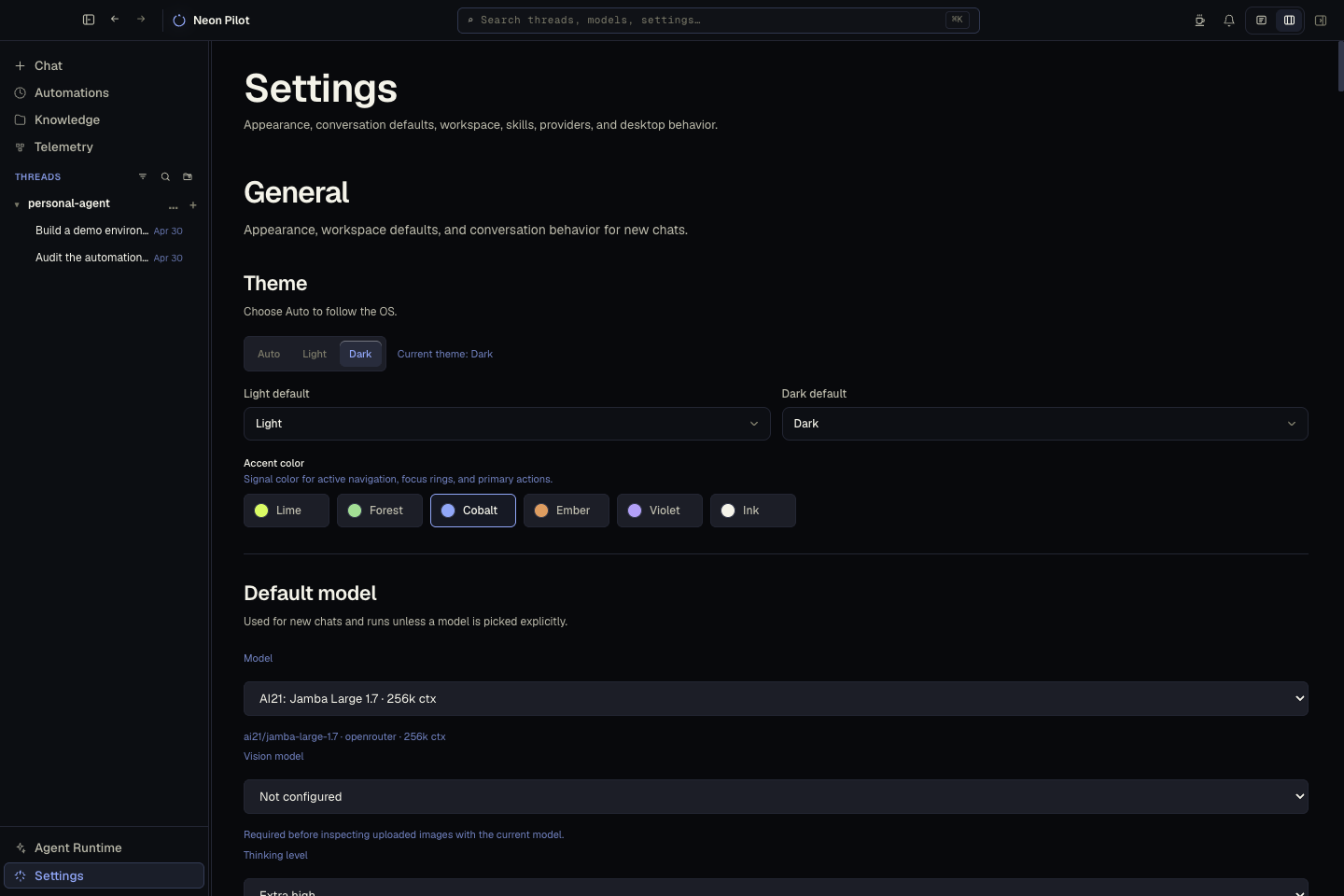Toggle the left sidebar panel icon
The image size is (1344, 896).
click(x=89, y=20)
